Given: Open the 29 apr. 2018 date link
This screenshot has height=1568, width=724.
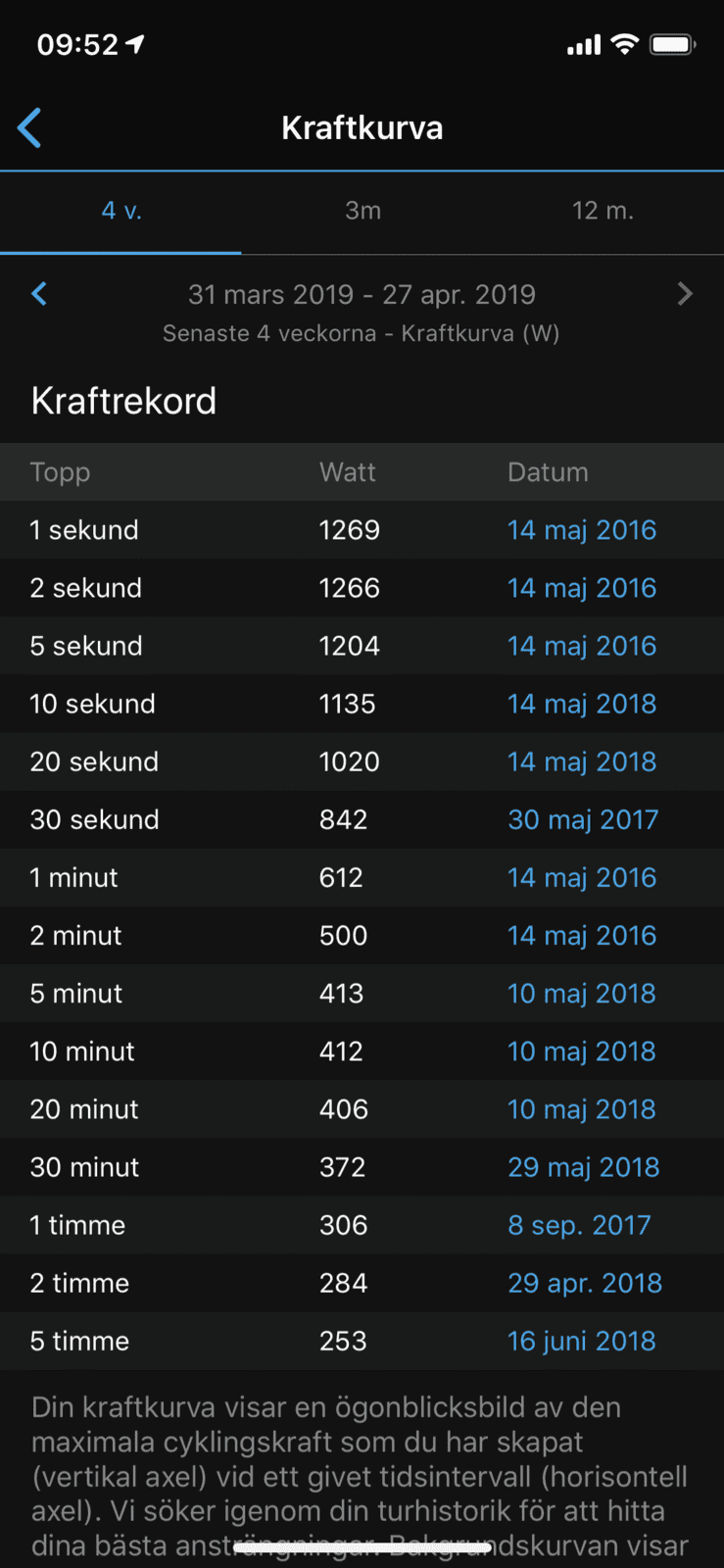Looking at the screenshot, I should [x=585, y=1283].
